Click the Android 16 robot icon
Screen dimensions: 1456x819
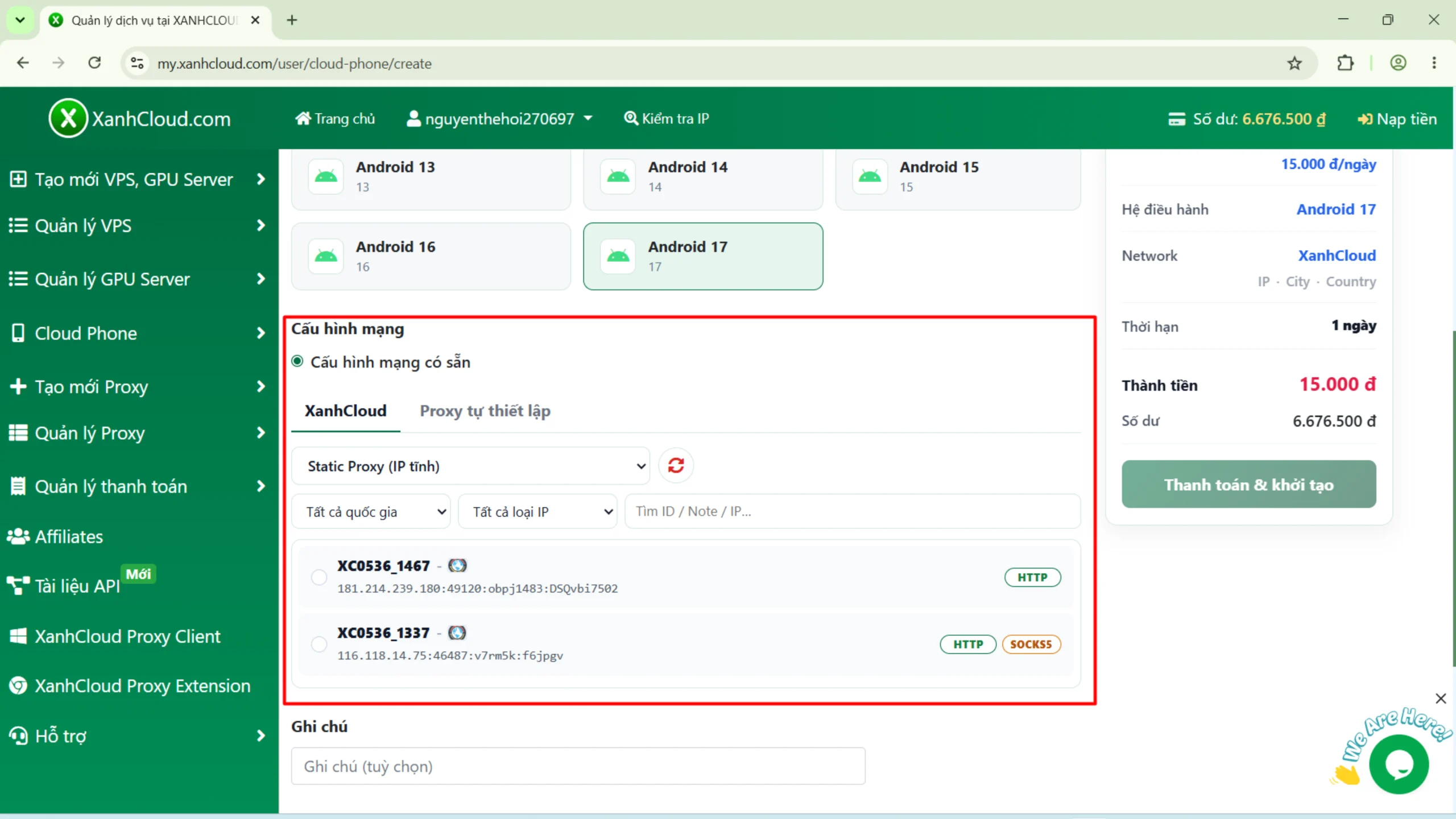[326, 257]
